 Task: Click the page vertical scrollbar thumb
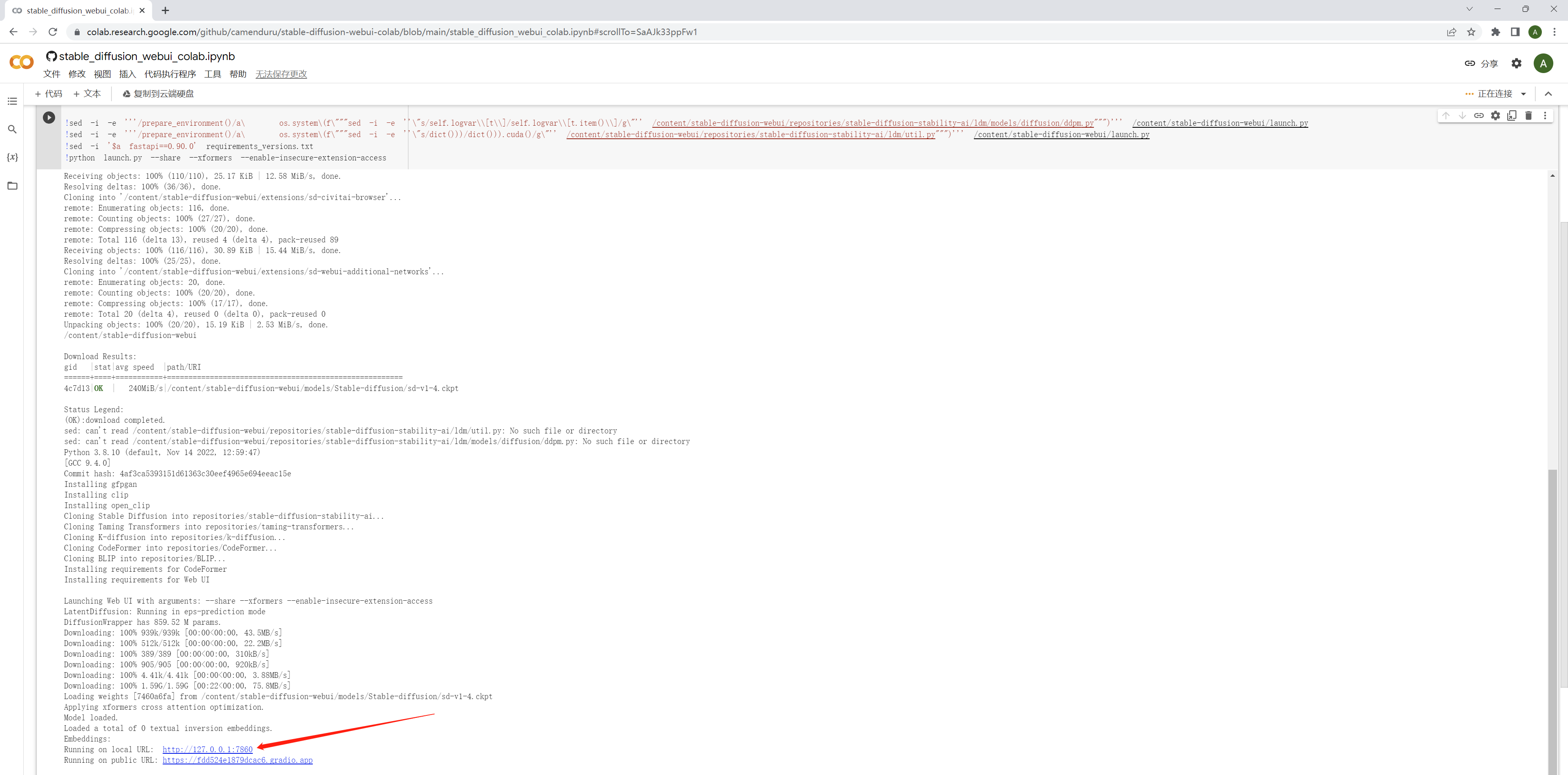(1564, 455)
